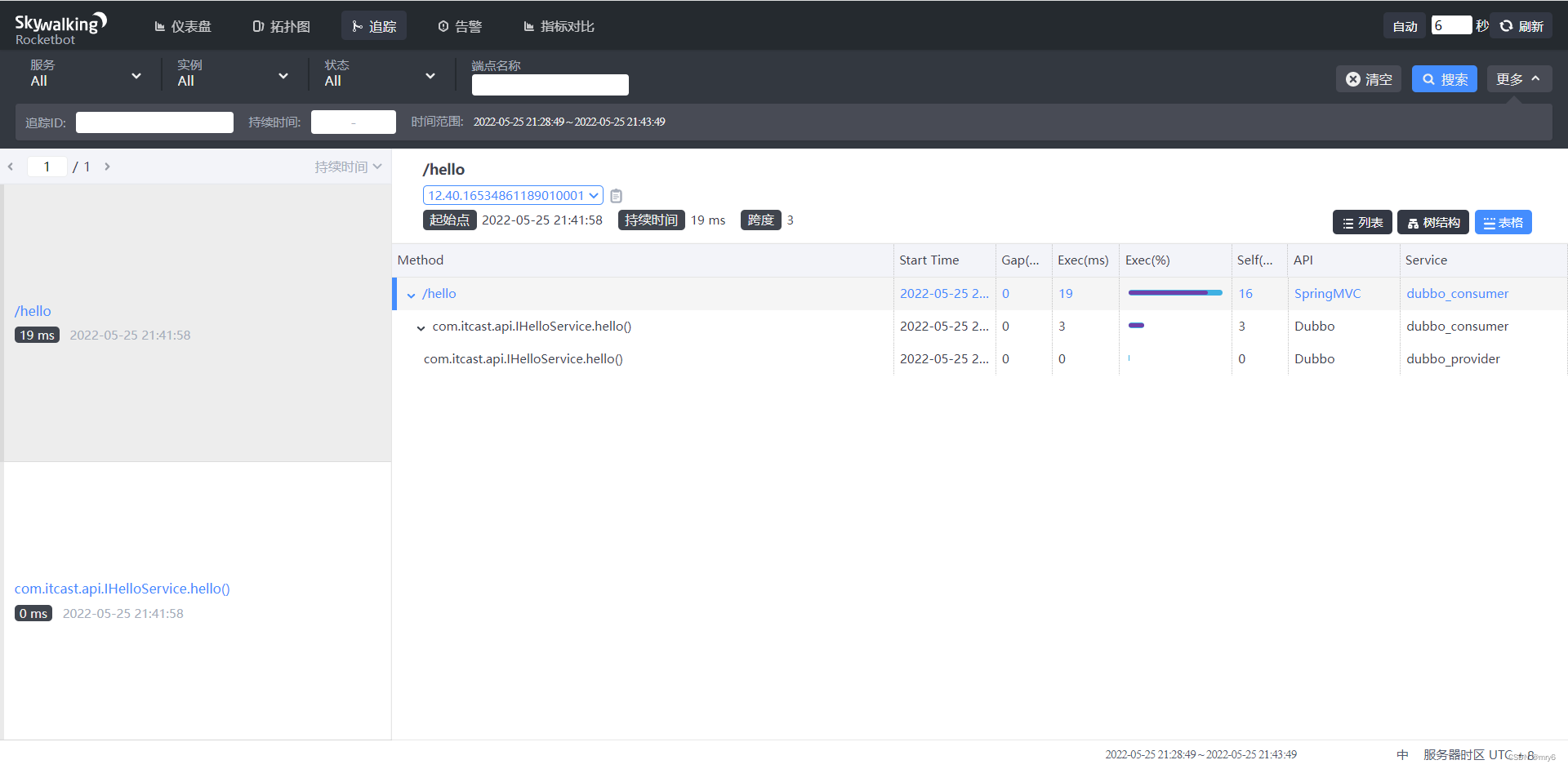Click the SpringMVC API cell

tap(1327, 293)
